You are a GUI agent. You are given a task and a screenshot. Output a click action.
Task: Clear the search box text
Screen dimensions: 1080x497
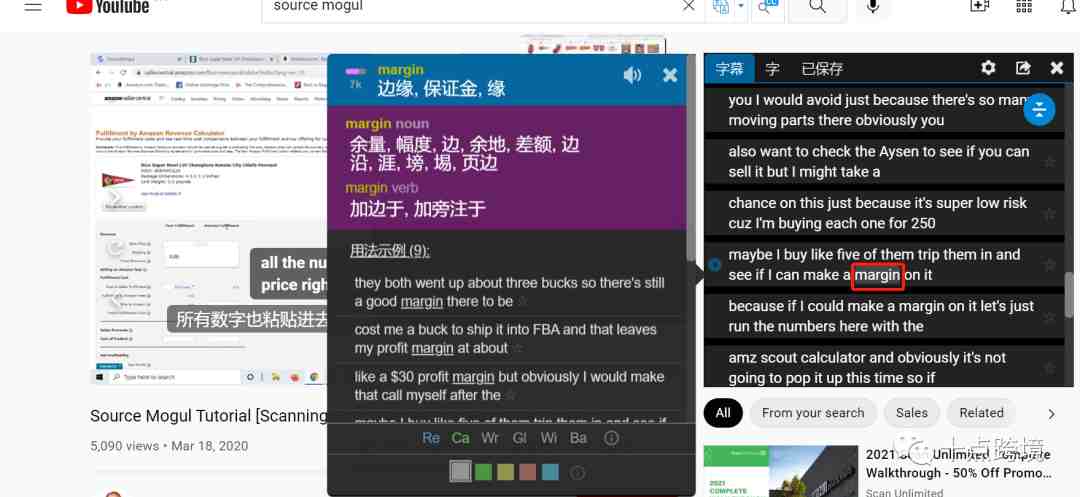coord(688,6)
